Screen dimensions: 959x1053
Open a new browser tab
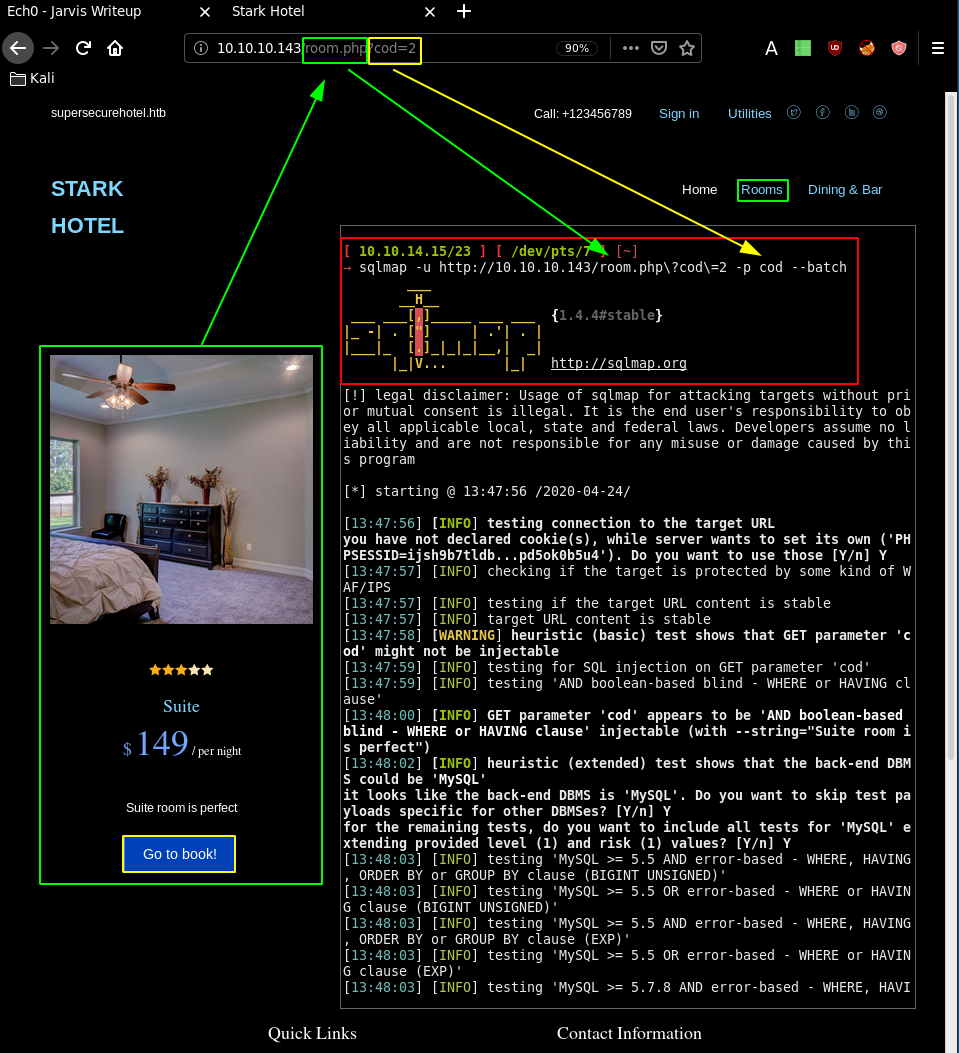click(464, 11)
